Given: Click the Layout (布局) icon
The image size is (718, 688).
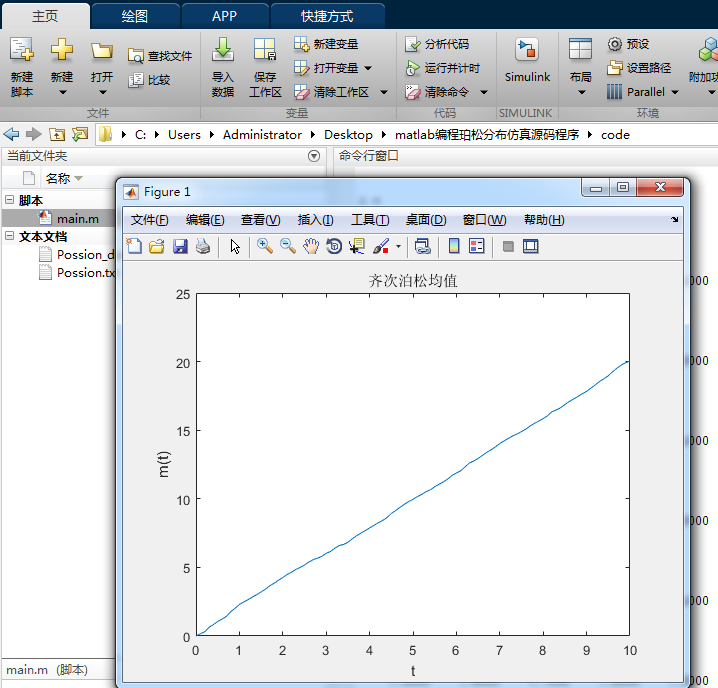Looking at the screenshot, I should (580, 49).
